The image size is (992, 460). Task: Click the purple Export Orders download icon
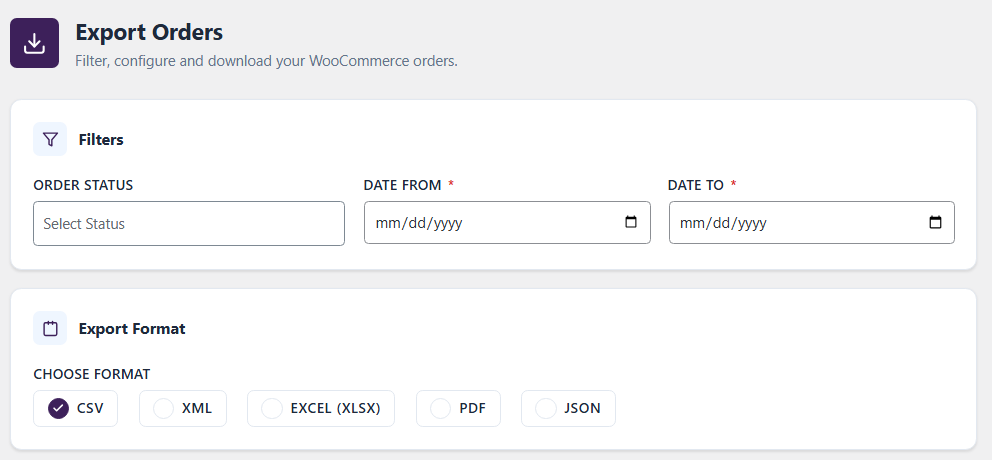pyautogui.click(x=34, y=43)
